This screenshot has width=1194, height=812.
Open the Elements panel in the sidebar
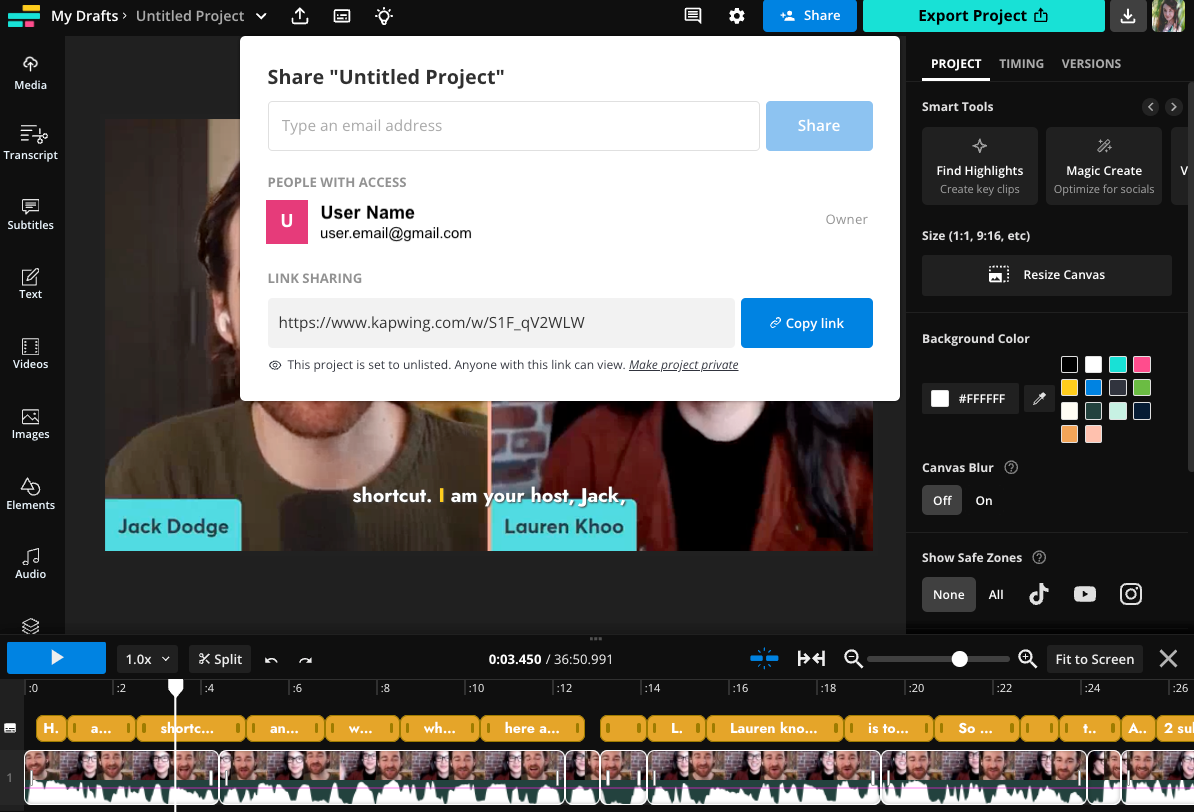[x=30, y=494]
